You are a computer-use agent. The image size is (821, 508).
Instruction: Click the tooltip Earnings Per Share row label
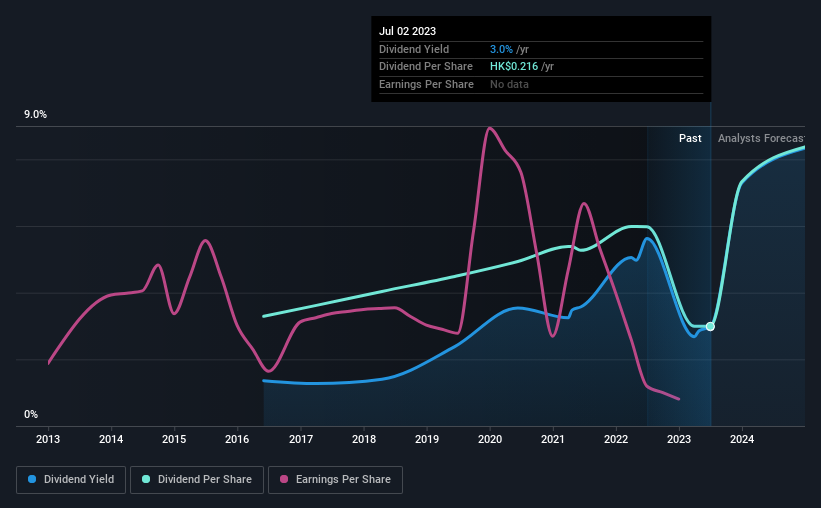[x=426, y=84]
